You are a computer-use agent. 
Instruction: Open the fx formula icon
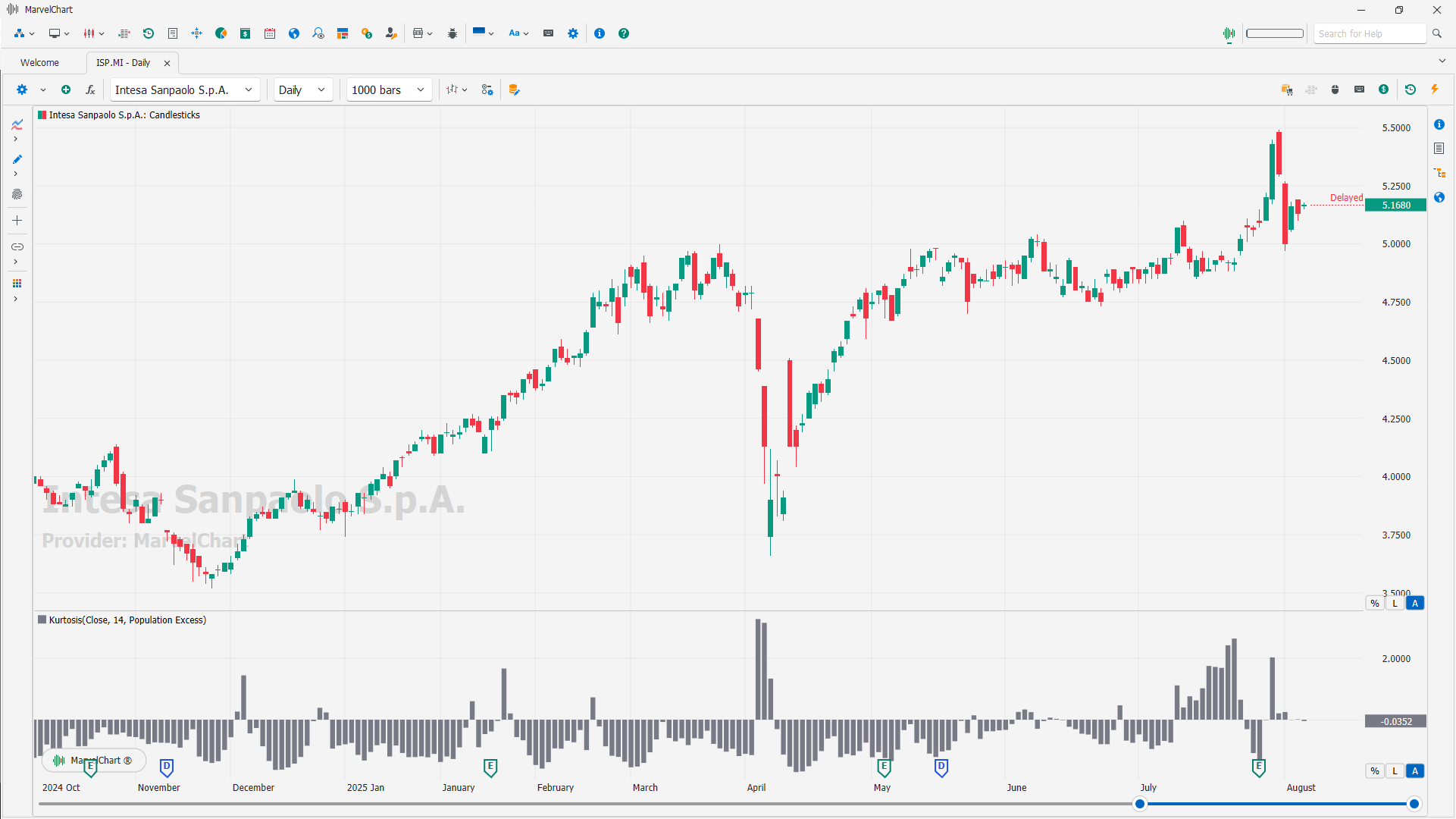90,89
